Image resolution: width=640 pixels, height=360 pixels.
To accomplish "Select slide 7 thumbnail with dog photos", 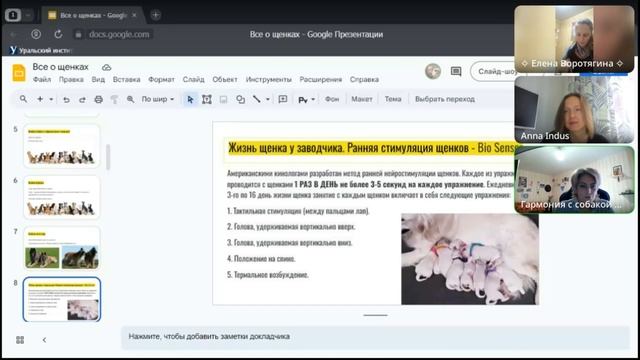I will pos(62,248).
